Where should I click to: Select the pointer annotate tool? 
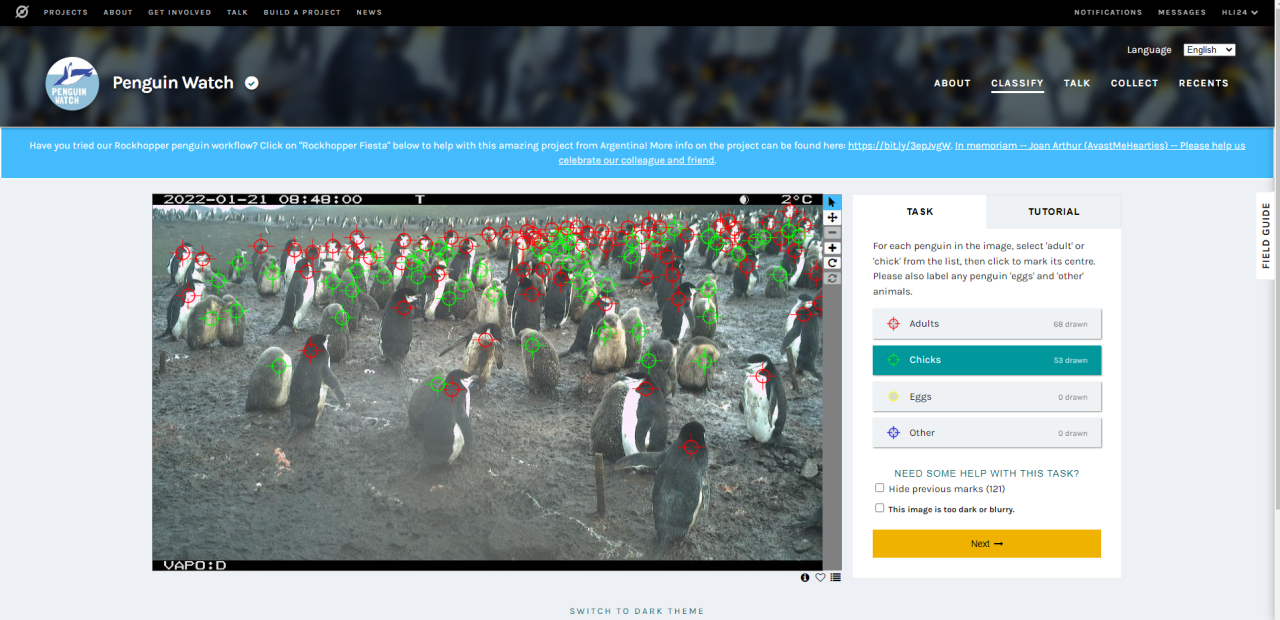(x=832, y=202)
